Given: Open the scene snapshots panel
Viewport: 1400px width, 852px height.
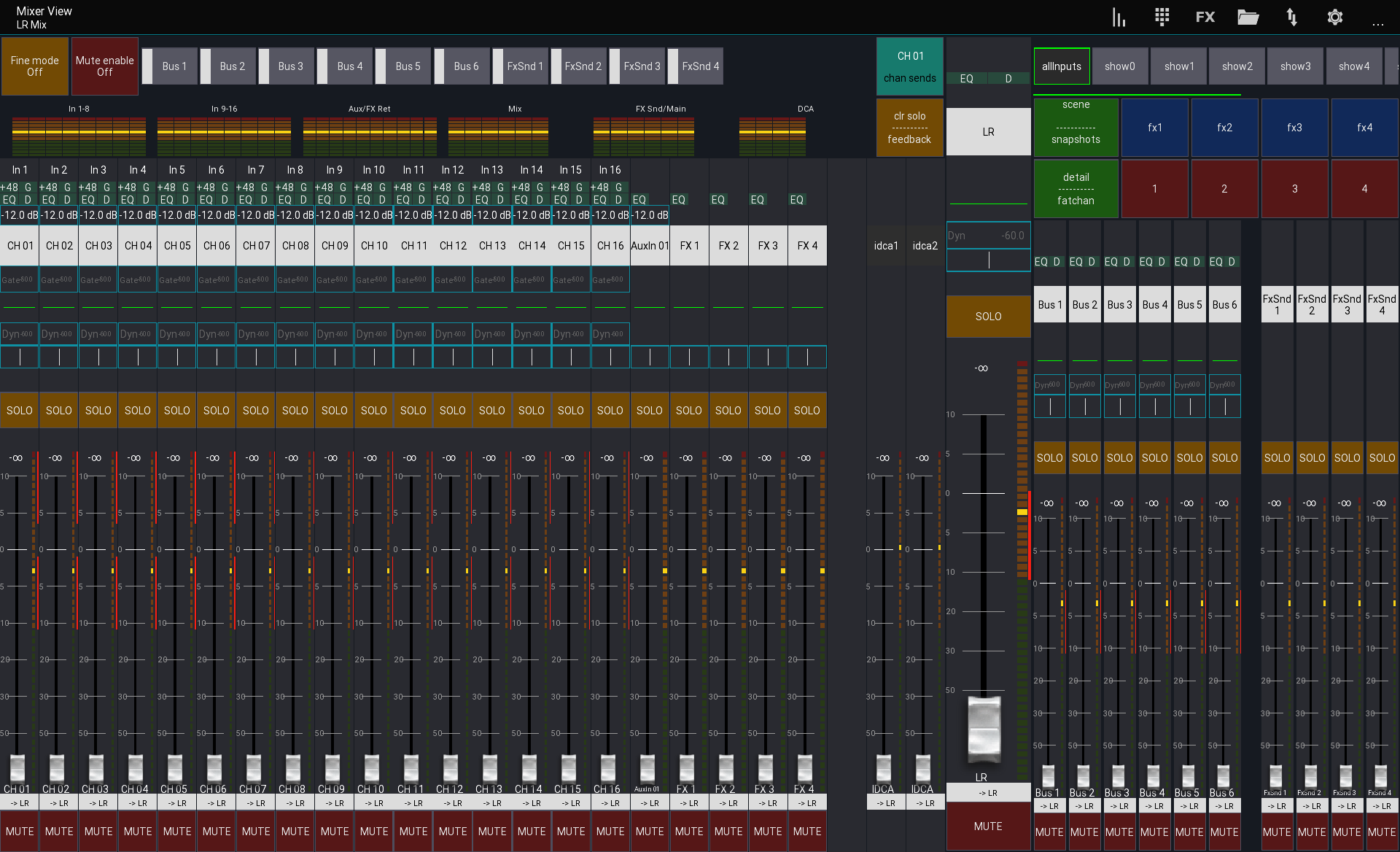Looking at the screenshot, I should pyautogui.click(x=1076, y=127).
